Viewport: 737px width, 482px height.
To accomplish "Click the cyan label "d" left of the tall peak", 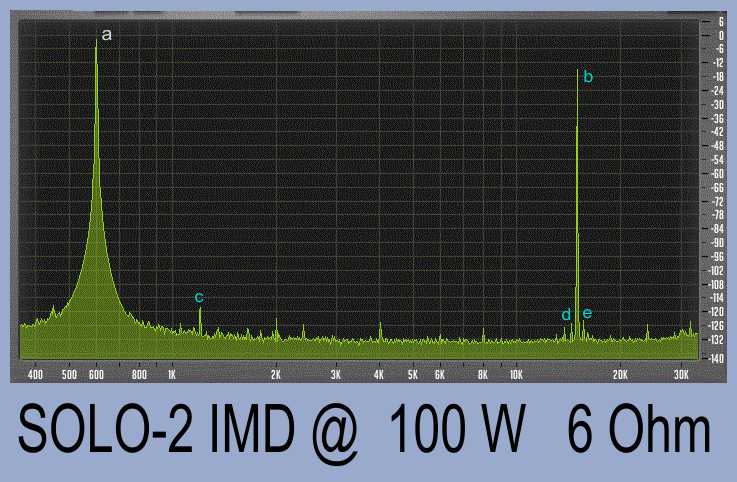I will pyautogui.click(x=566, y=315).
